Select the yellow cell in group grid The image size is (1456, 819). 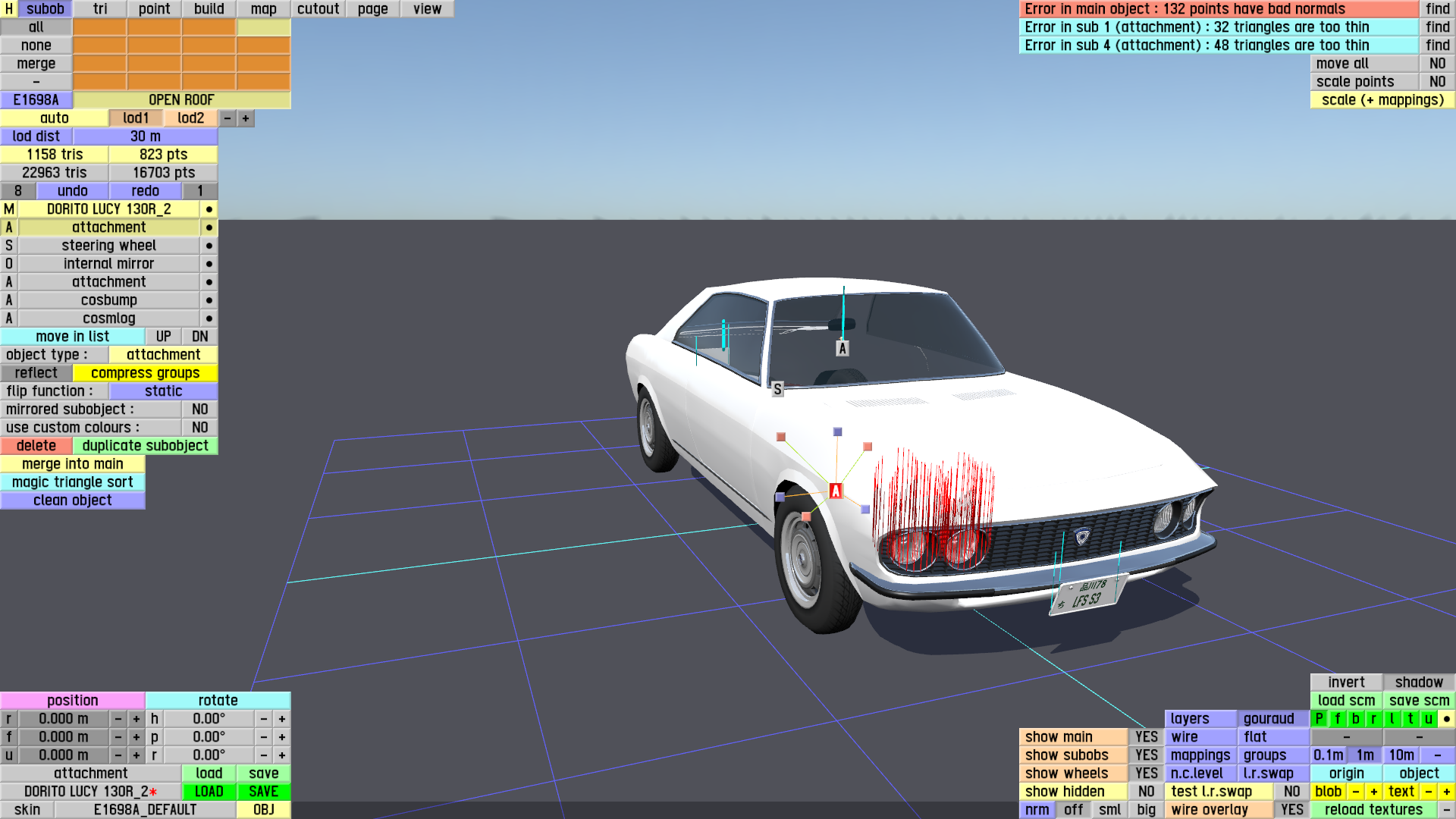point(263,27)
